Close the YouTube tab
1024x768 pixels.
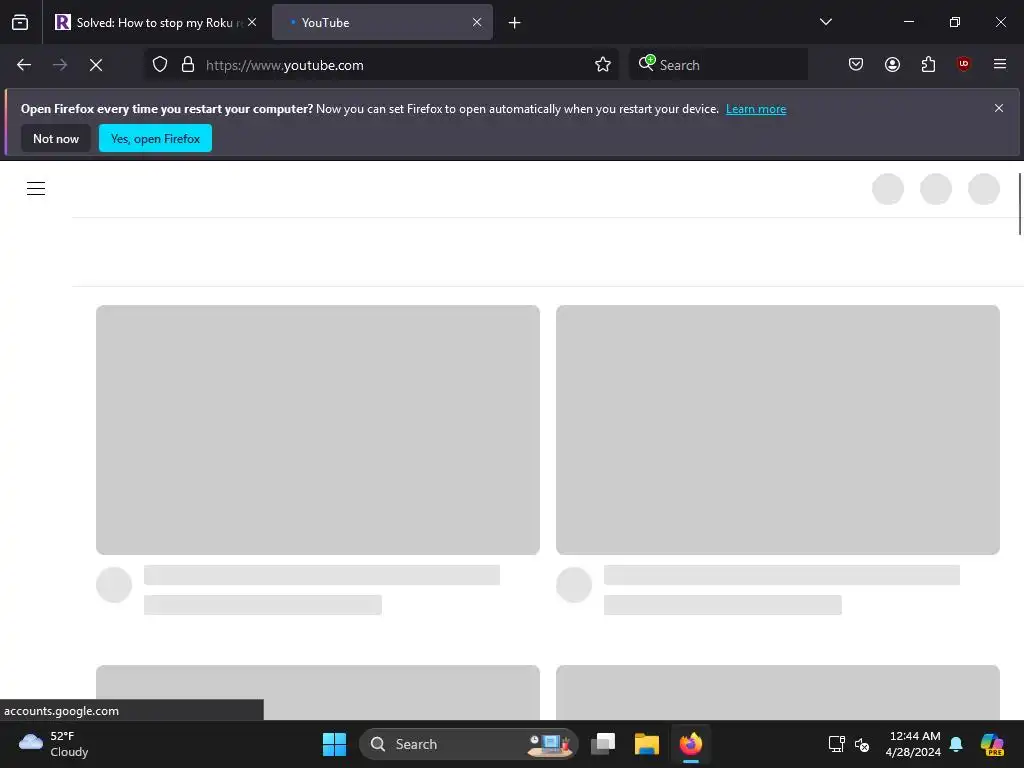(477, 22)
